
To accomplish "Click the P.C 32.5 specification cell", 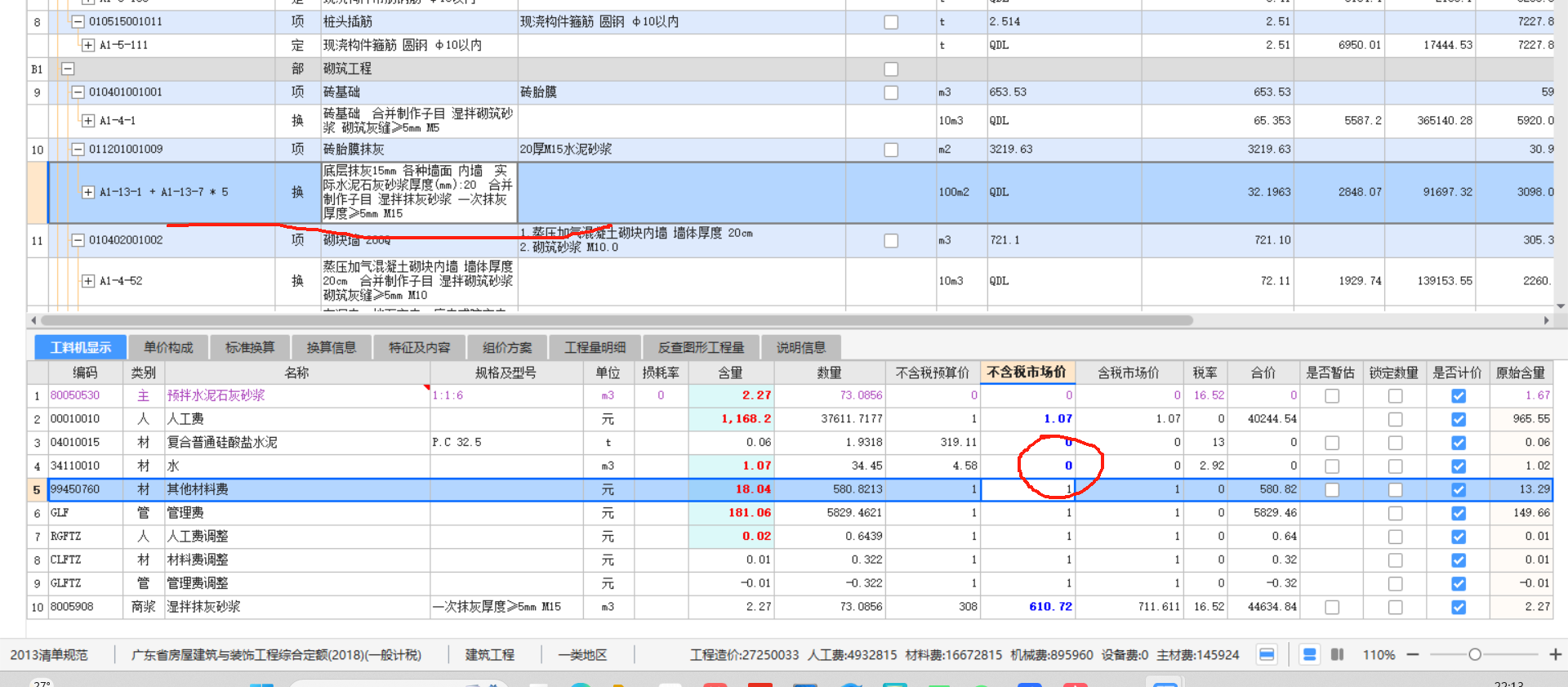I will point(506,443).
